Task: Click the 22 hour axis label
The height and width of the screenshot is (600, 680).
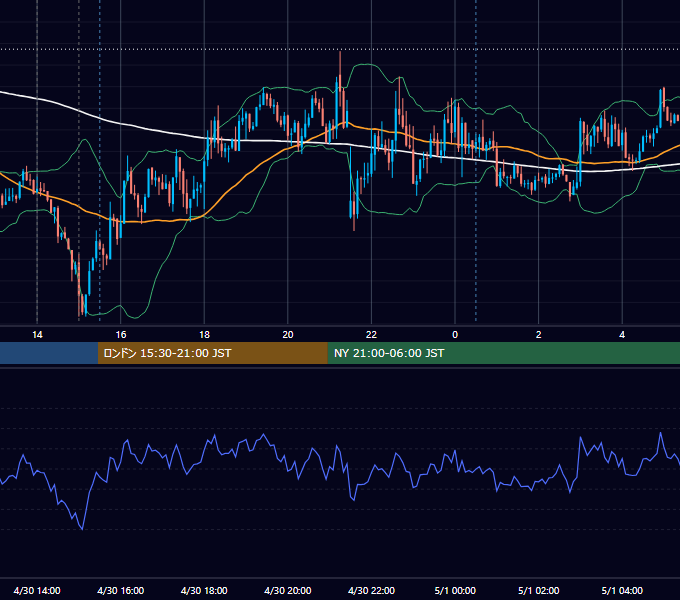Action: 371,335
